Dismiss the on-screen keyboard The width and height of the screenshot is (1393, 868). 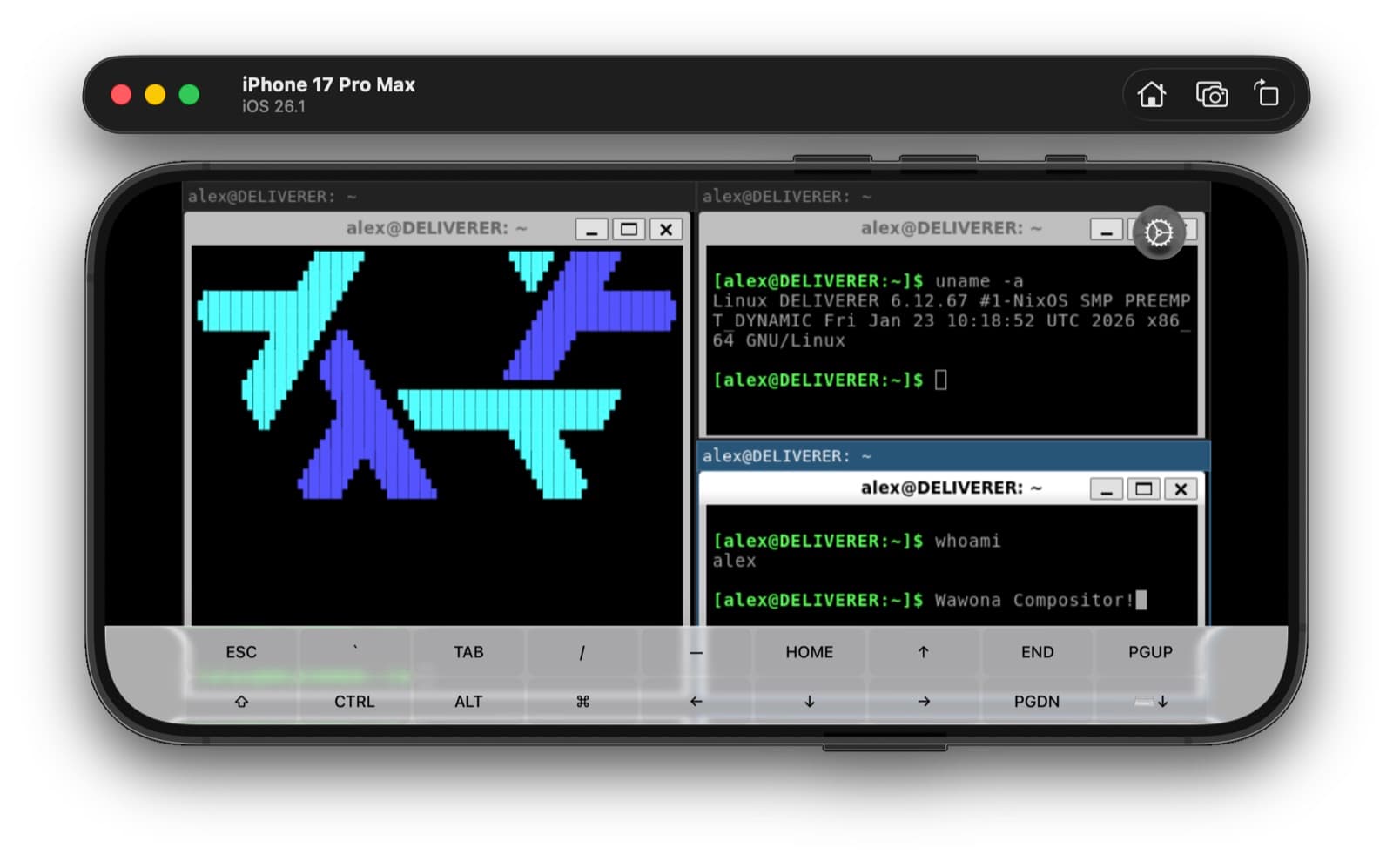tap(1150, 701)
